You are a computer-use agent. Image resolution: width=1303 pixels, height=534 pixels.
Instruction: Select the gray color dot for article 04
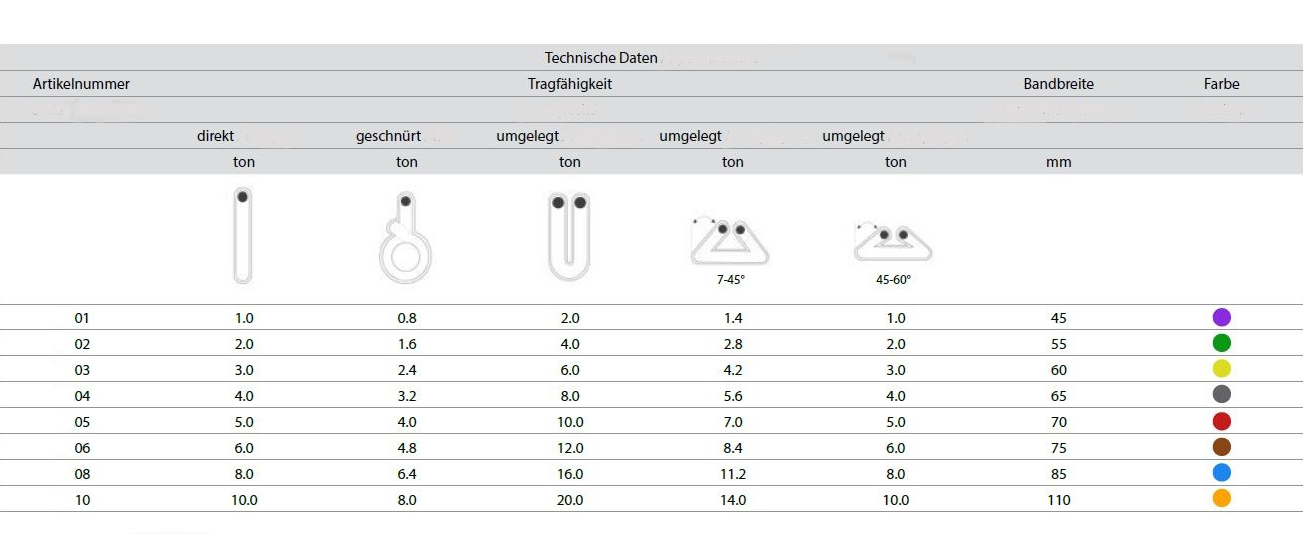tap(1221, 396)
